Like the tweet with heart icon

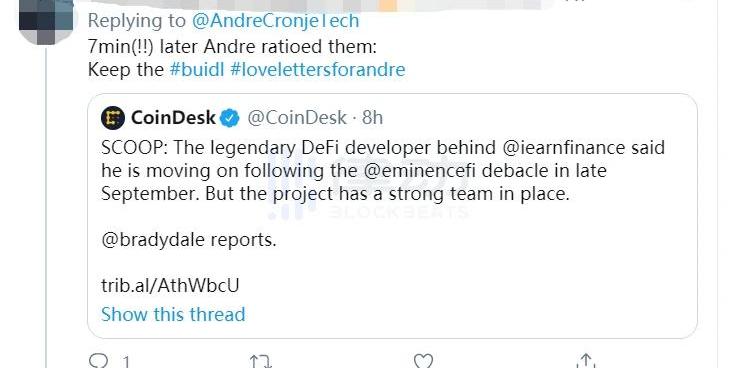(x=422, y=361)
